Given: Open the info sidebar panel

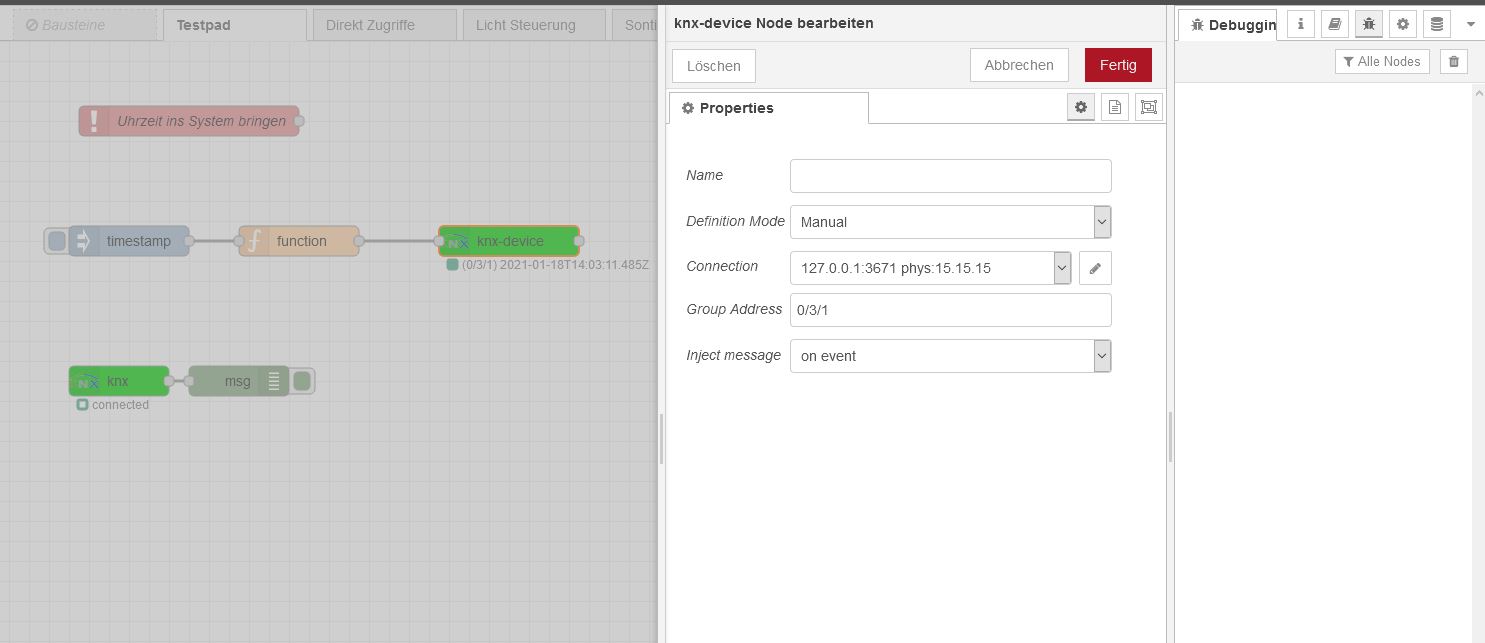Looking at the screenshot, I should point(1300,23).
